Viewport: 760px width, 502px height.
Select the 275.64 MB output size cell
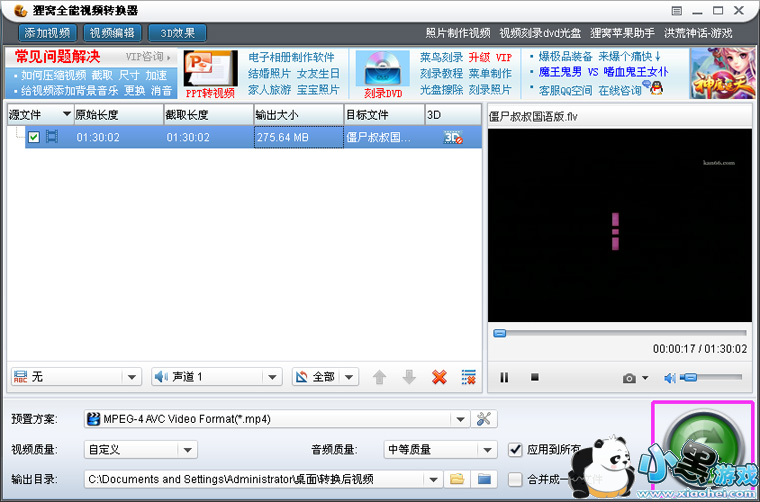pos(299,138)
